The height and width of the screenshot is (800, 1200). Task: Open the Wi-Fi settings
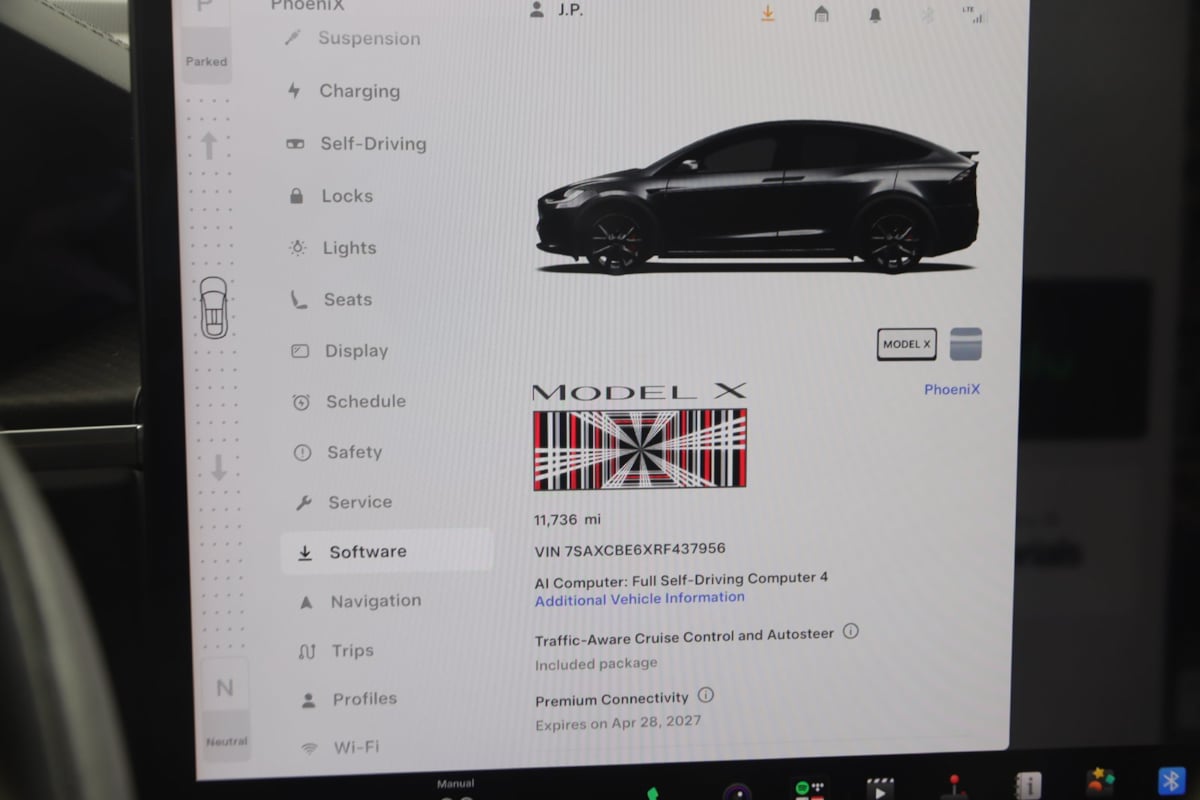point(340,747)
